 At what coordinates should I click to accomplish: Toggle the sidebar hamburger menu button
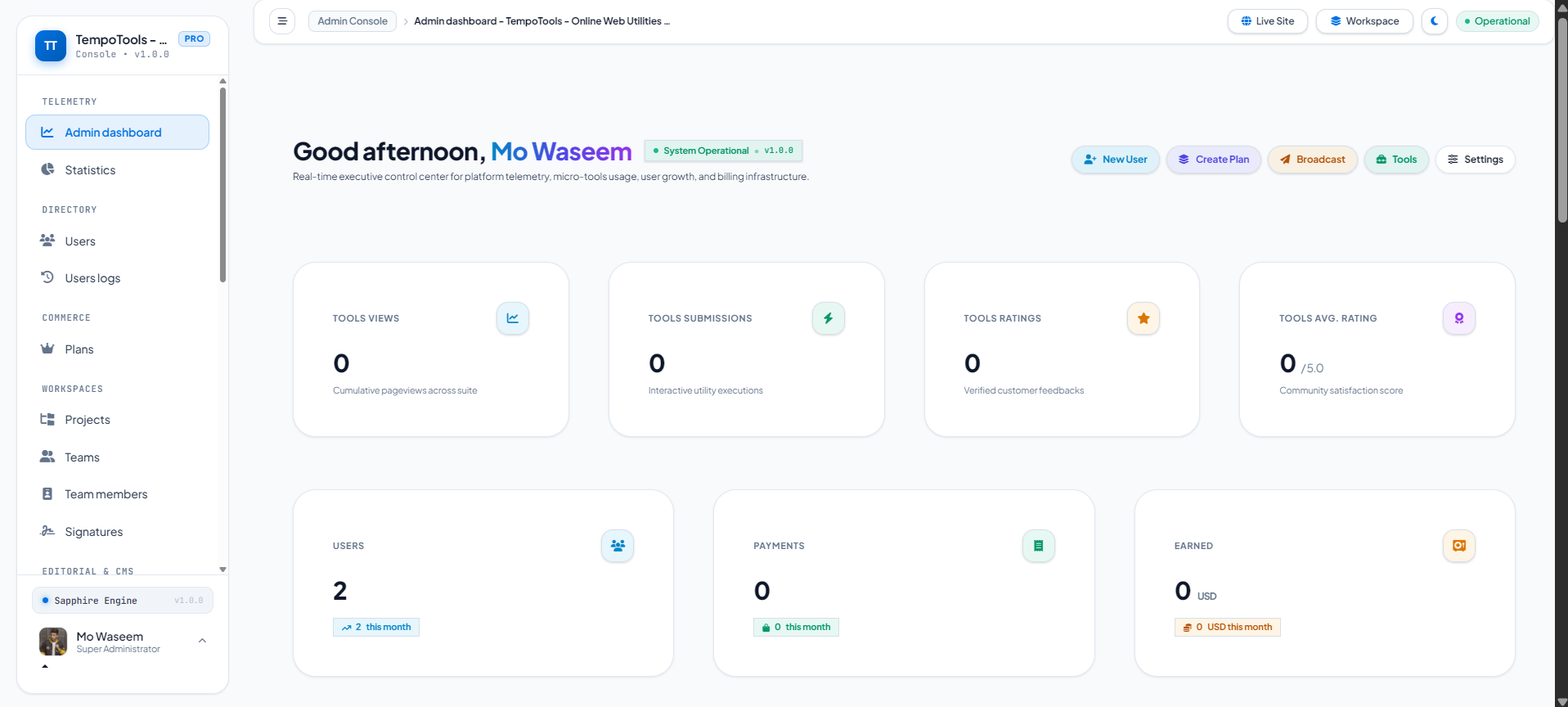pyautogui.click(x=282, y=21)
